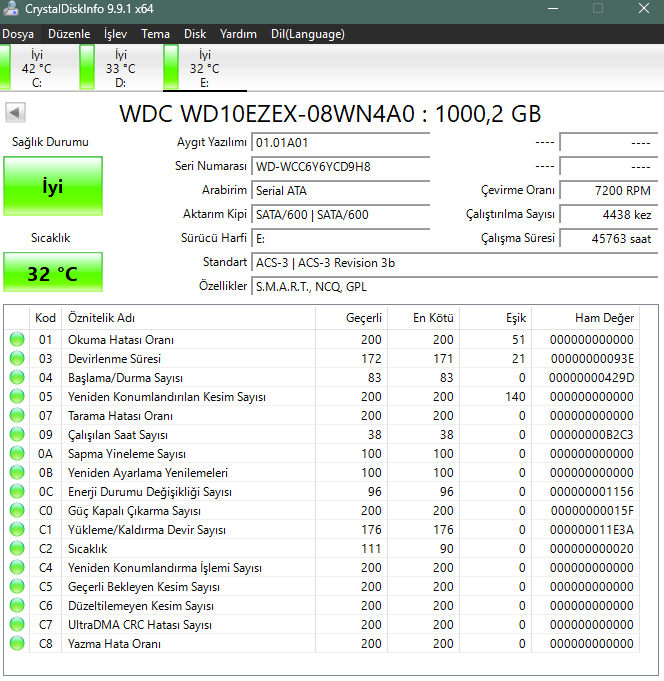
Task: Click status icon for Başlama/Durma Sayısı row
Action: coord(17,377)
